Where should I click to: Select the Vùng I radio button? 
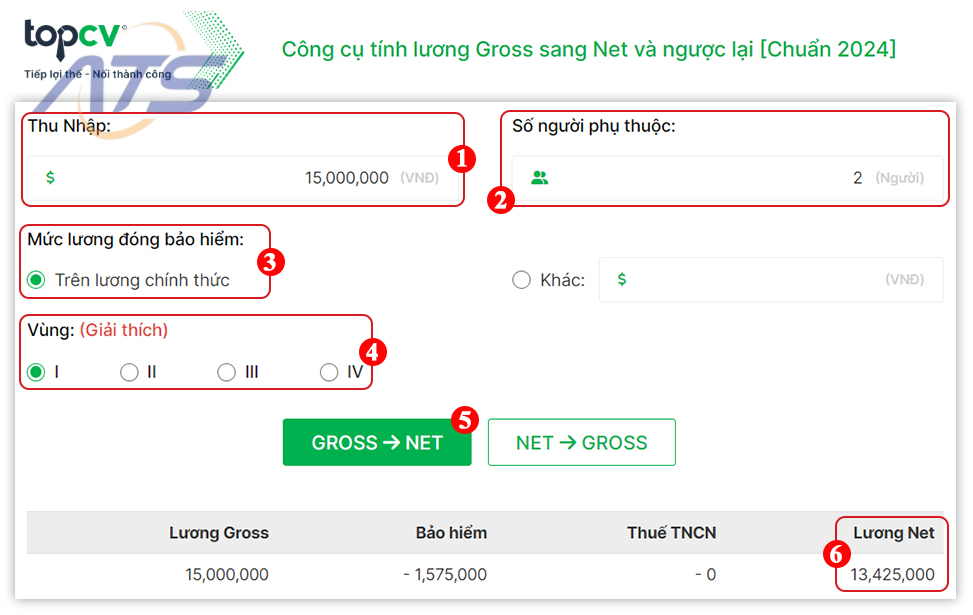point(36,371)
